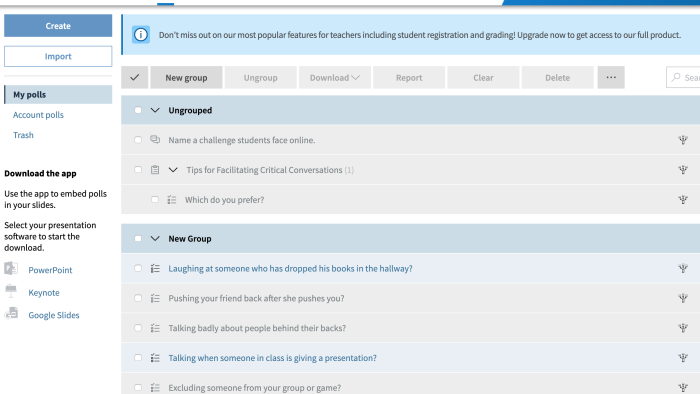
Task: Click the list icon beside 'Talking when someone in class'
Action: click(155, 358)
